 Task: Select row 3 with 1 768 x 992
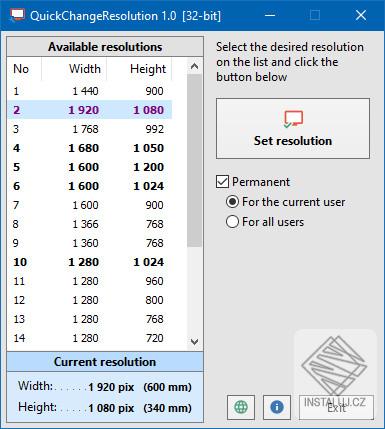[x=89, y=129]
